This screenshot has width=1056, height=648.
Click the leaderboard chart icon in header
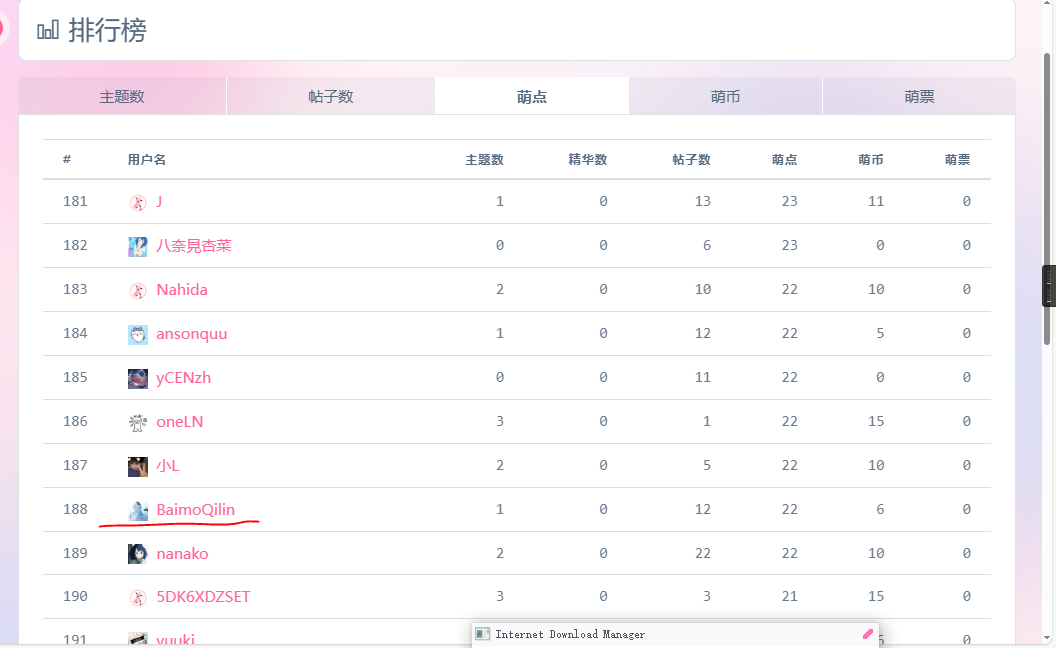pyautogui.click(x=48, y=31)
